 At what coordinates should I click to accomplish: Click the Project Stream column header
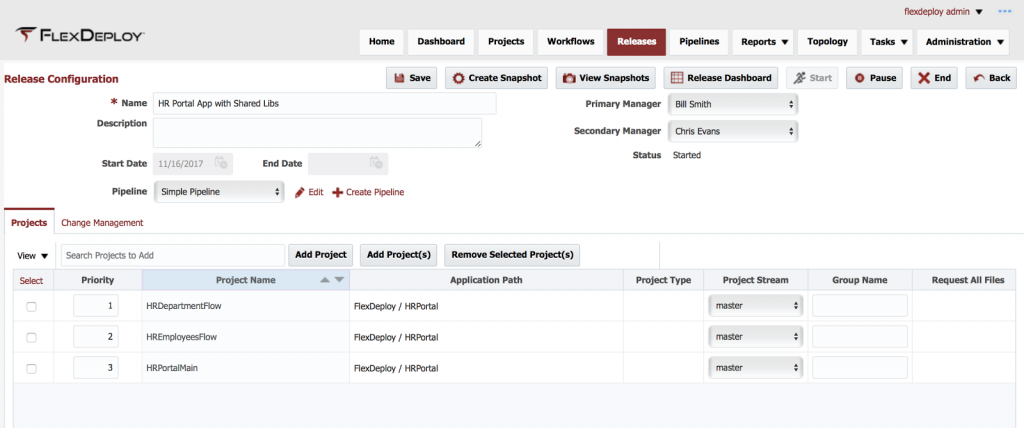[x=756, y=280]
